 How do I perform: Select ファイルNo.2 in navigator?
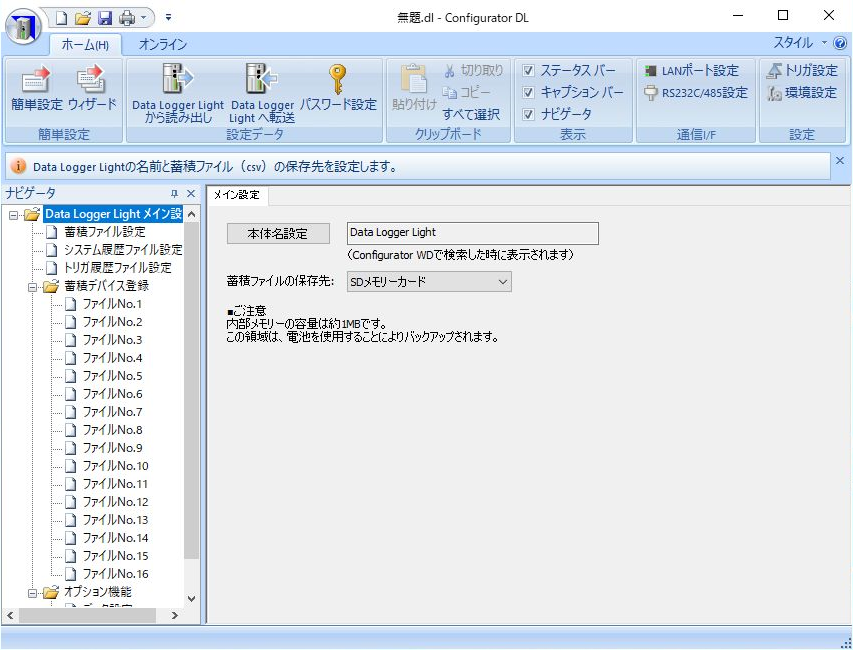click(x=112, y=321)
